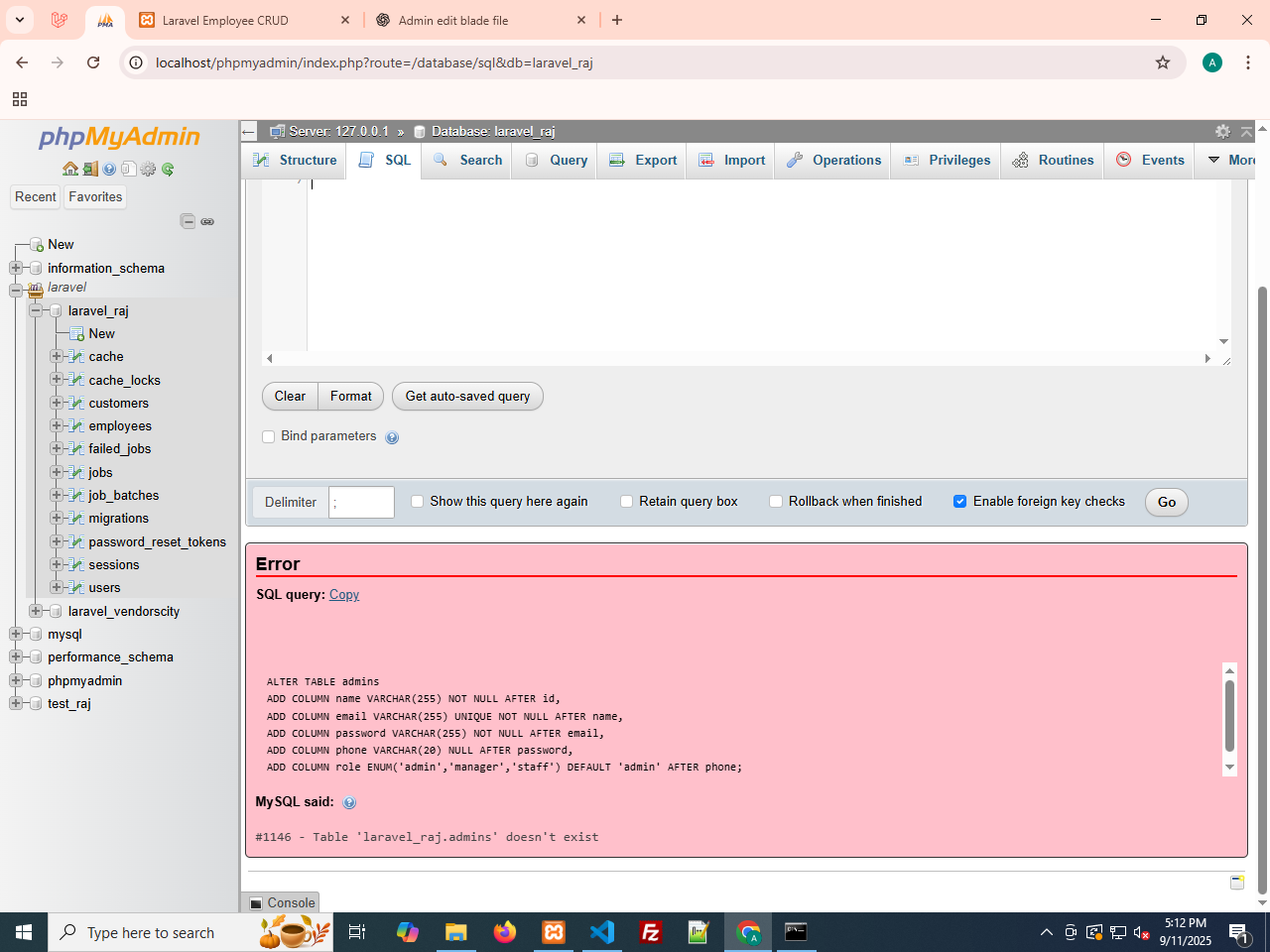Click the navigation panel settings gear
Screen dimensions: 1270x952
[148, 170]
